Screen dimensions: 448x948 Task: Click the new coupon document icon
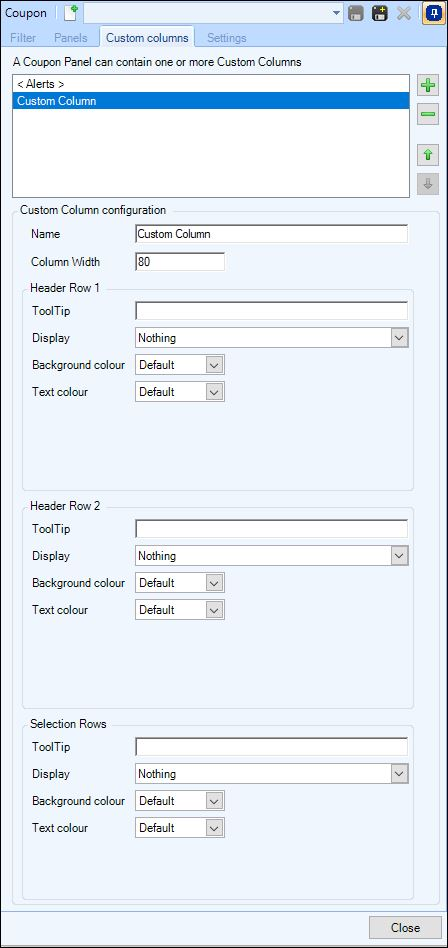(71, 13)
